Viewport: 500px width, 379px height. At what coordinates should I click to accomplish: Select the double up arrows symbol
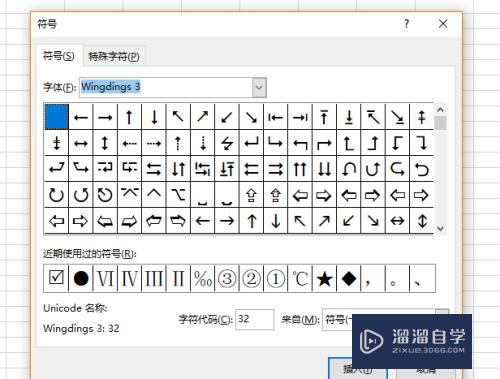pos(300,169)
